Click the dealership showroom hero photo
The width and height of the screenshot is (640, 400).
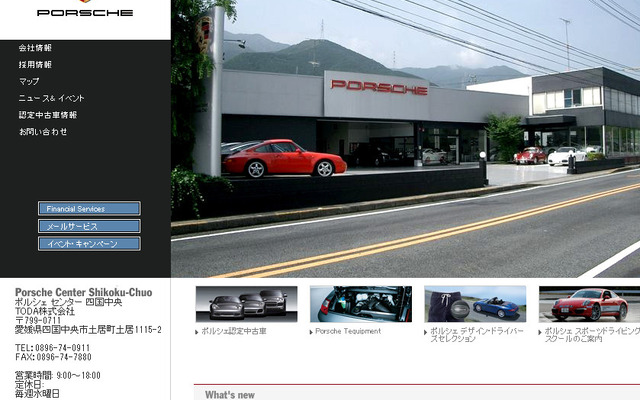coord(405,139)
